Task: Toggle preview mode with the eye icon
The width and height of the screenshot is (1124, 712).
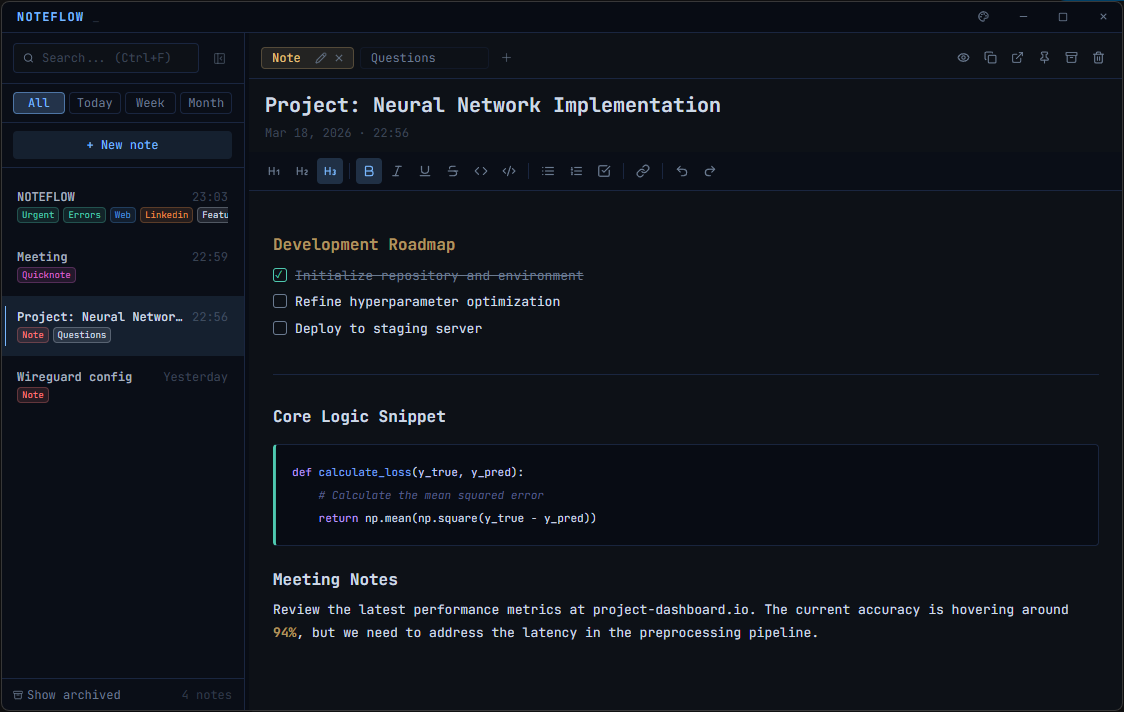Action: [x=963, y=58]
